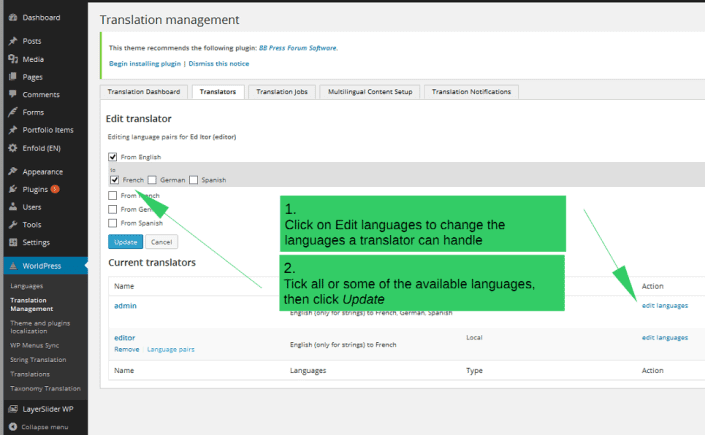Click the Forms feather icon
Viewport: 705px width, 435px height.
pyautogui.click(x=13, y=112)
